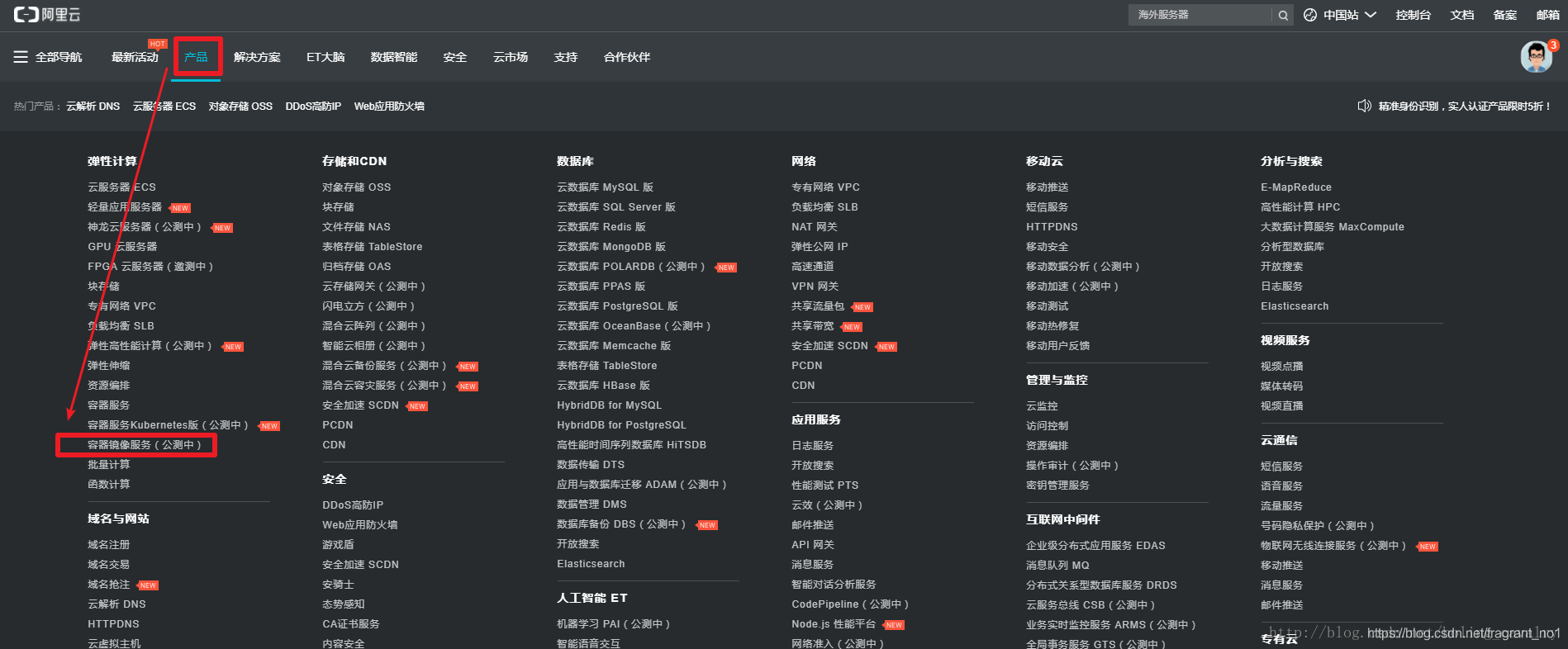This screenshot has height=649, width=1568.
Task: Open 共享流量包 link
Action: [818, 306]
